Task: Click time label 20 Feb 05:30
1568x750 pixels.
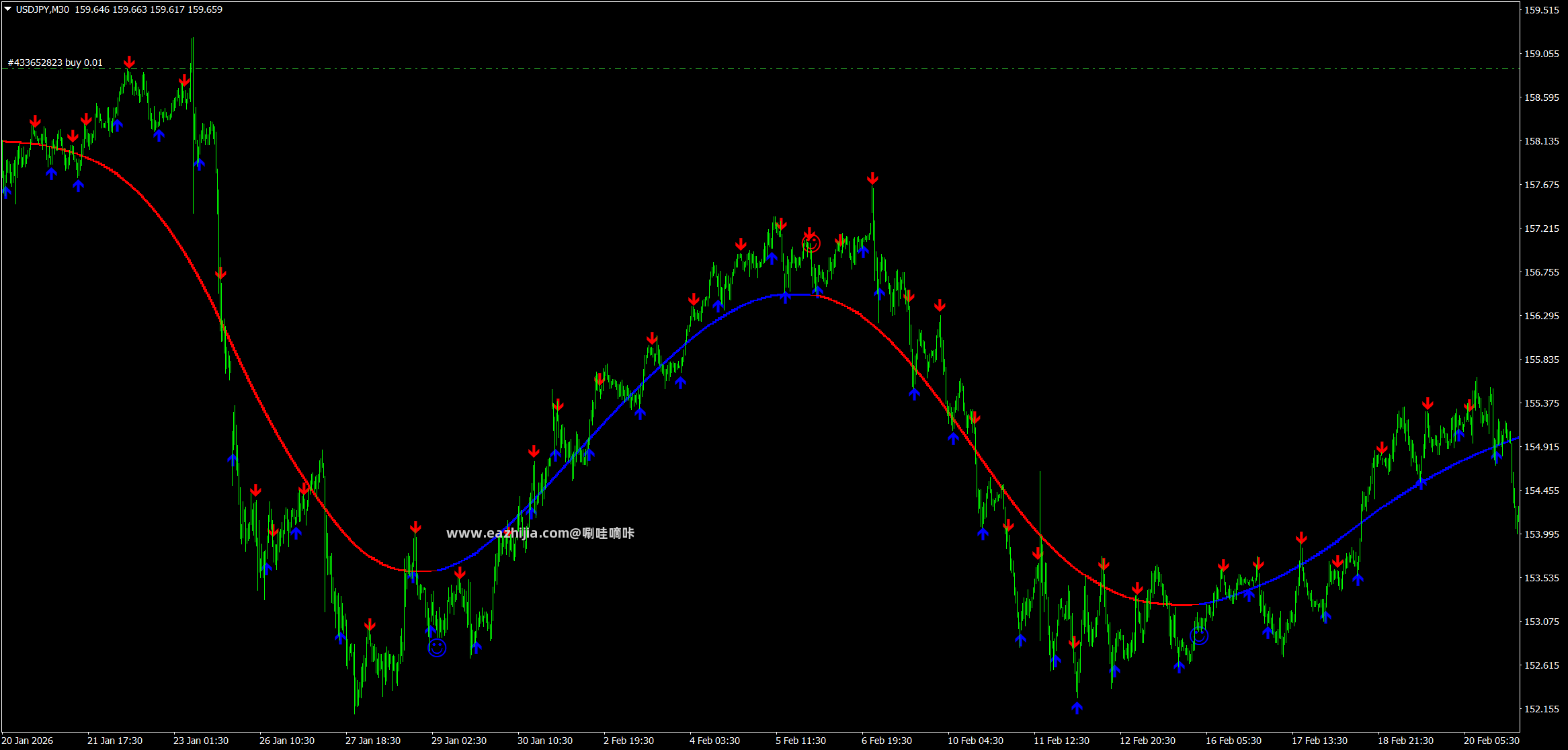Action: 1492,741
